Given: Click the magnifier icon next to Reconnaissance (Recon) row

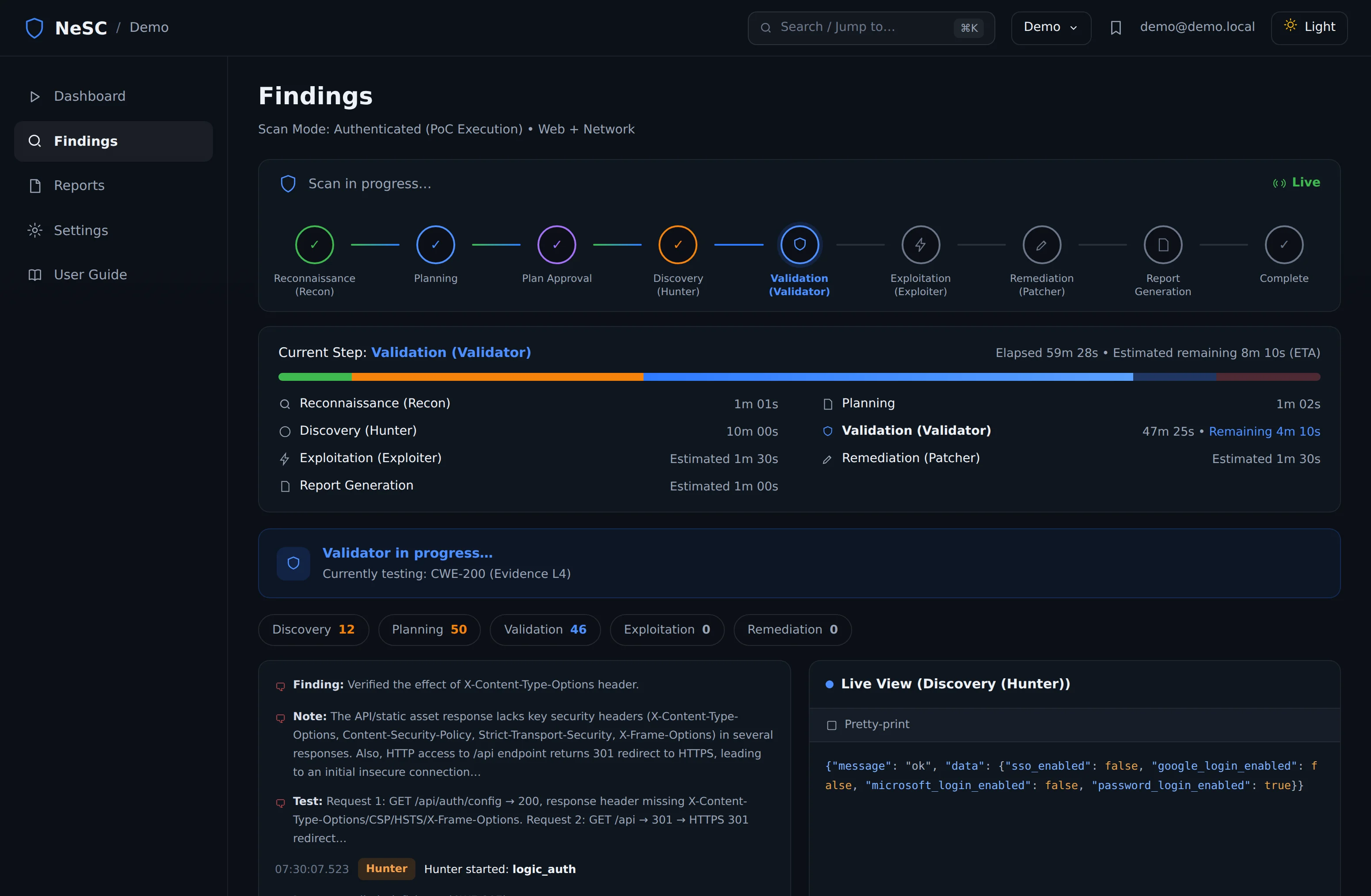Looking at the screenshot, I should (285, 404).
